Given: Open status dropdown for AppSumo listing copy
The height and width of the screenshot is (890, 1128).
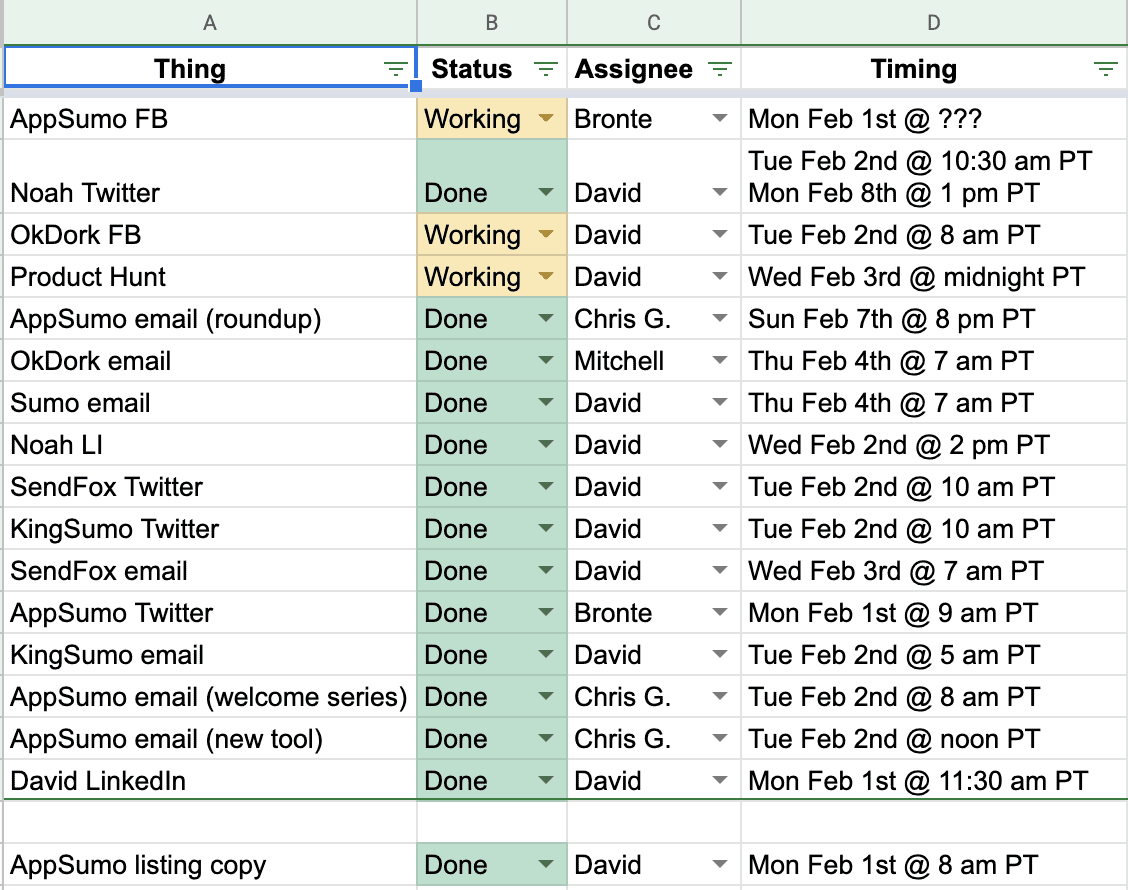Looking at the screenshot, I should pyautogui.click(x=546, y=864).
